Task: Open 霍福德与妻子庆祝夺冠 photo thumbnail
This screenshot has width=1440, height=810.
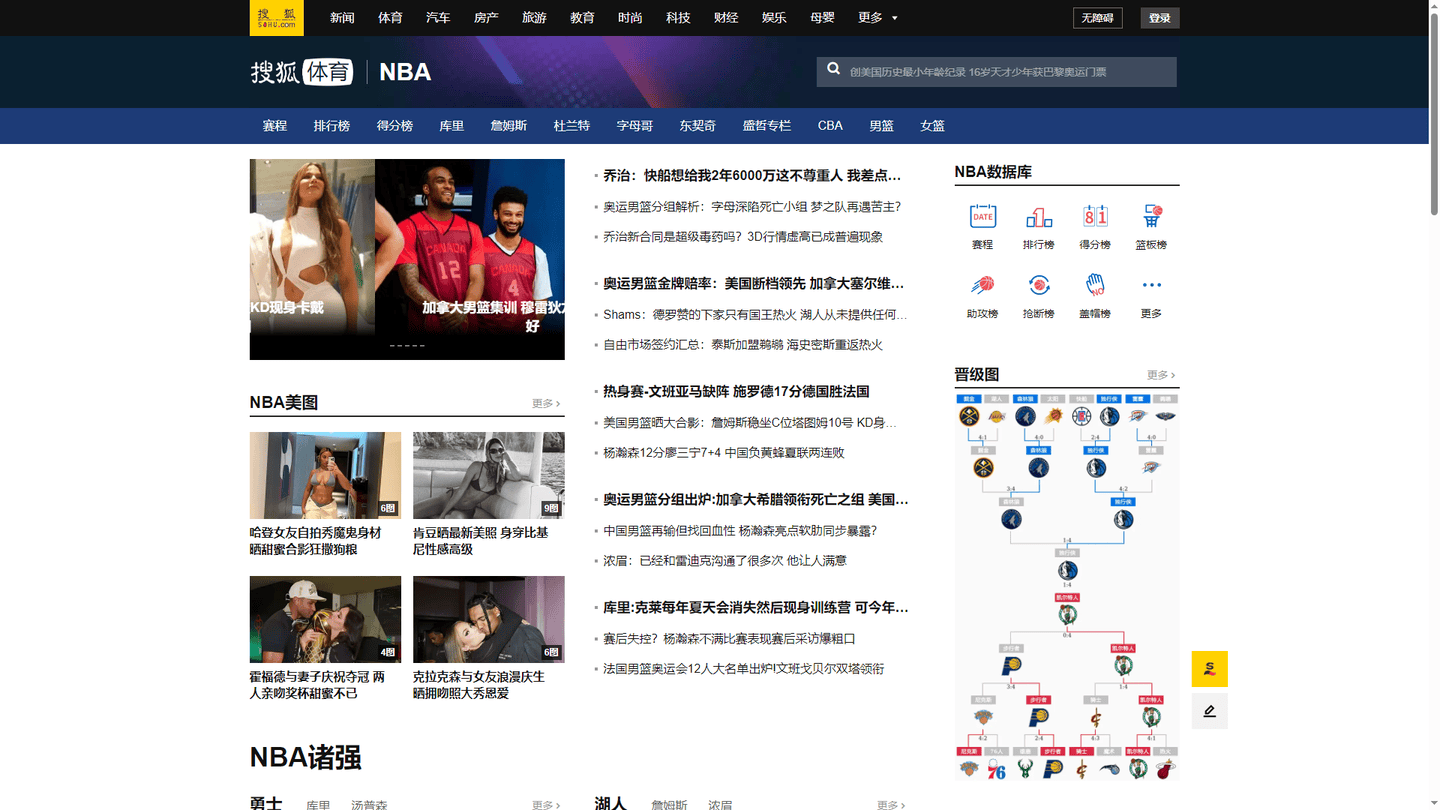Action: (325, 619)
